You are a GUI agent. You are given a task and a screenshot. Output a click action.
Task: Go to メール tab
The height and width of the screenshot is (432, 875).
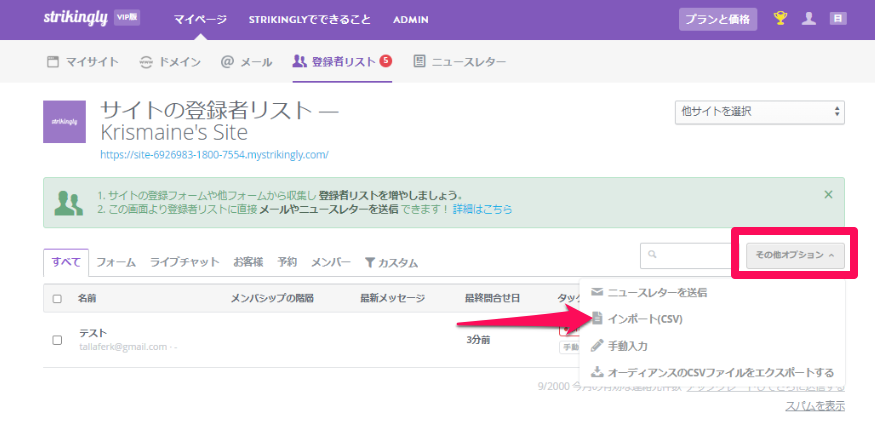click(x=246, y=62)
